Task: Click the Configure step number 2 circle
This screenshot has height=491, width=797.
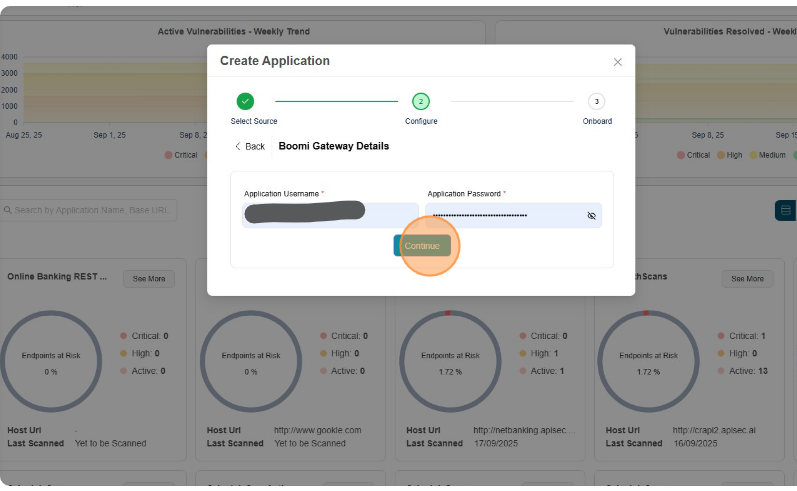Action: (x=421, y=101)
